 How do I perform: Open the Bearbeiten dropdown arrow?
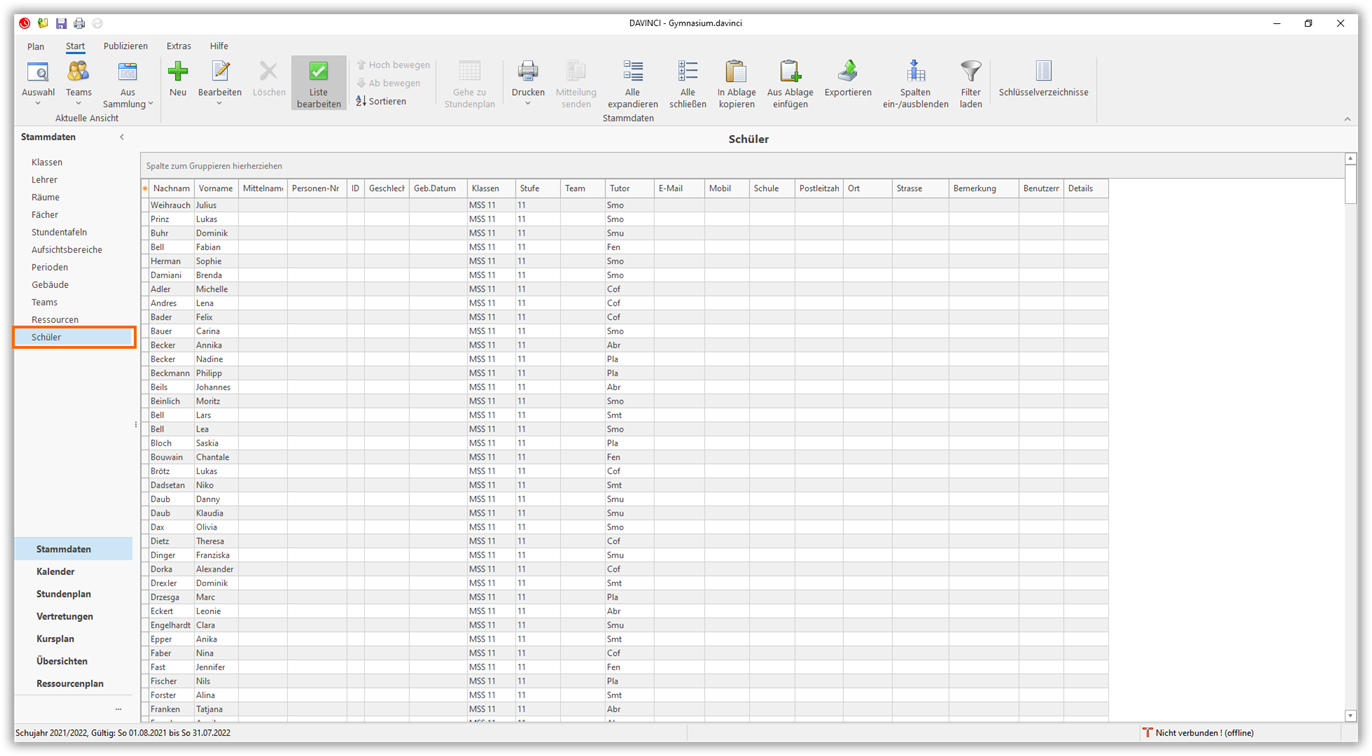pos(219,103)
